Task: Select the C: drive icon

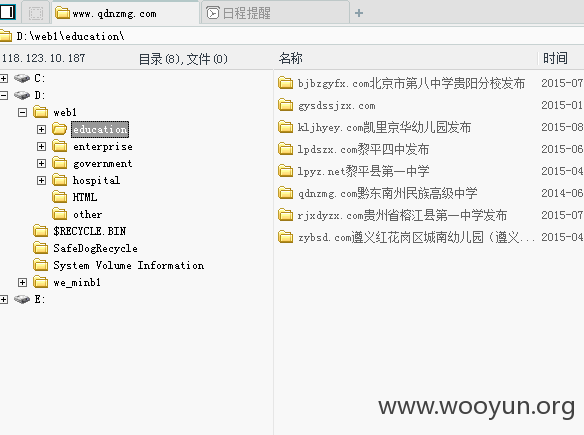Action: click(22, 78)
